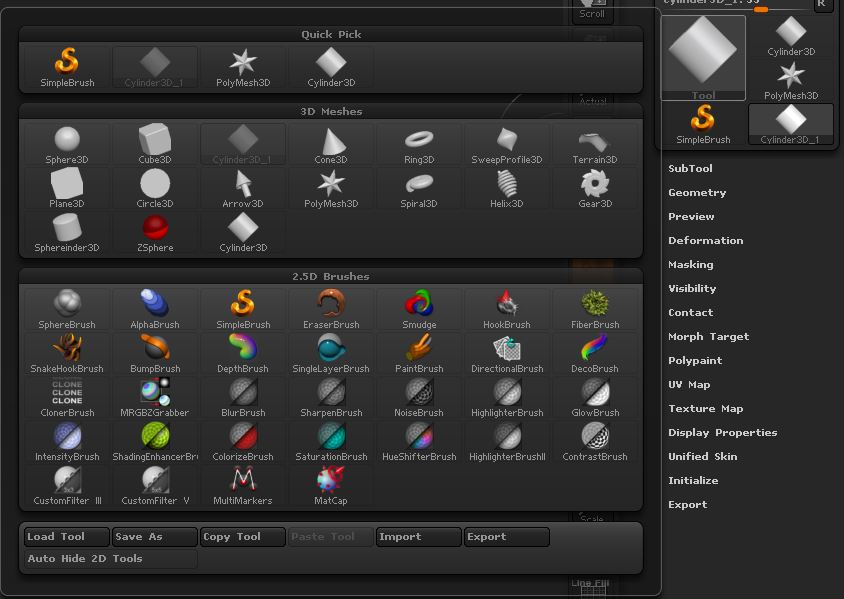
Task: Click Import in tool popup
Action: [419, 537]
